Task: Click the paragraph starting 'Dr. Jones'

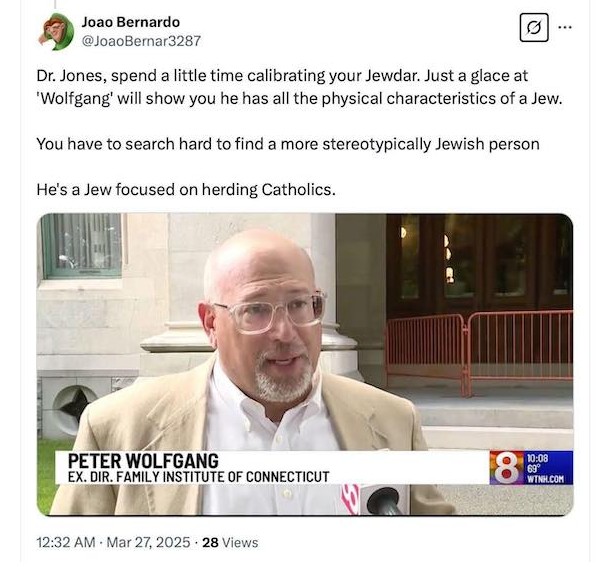Action: pos(299,87)
